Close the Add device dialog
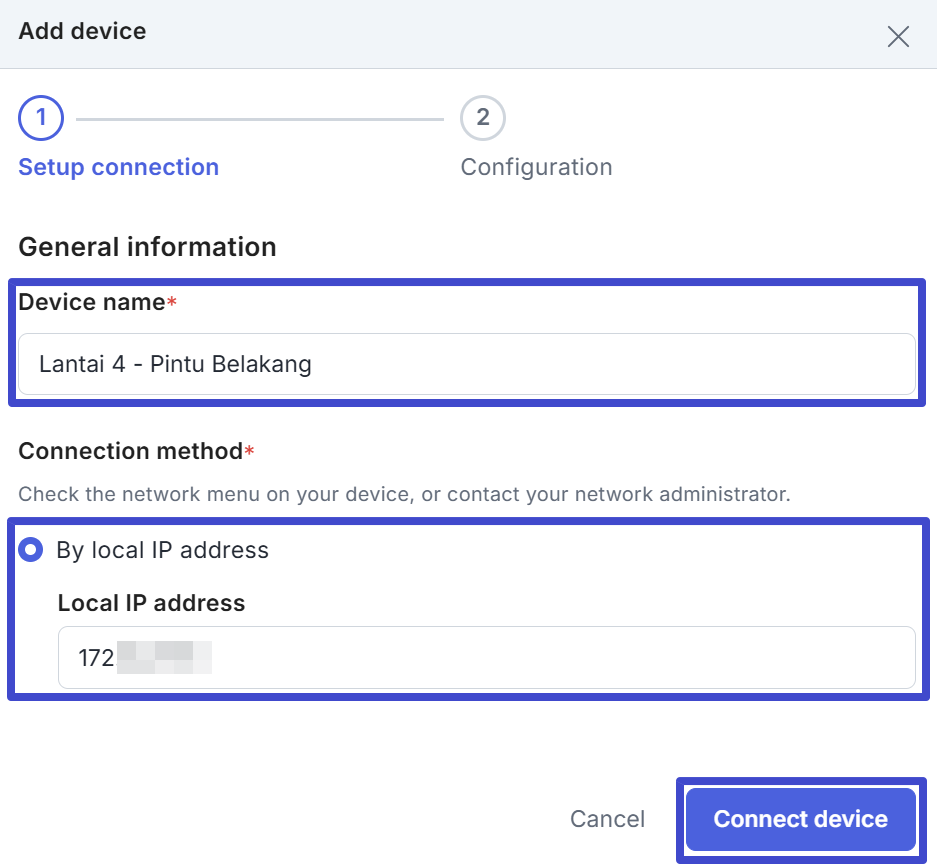 coord(898,37)
